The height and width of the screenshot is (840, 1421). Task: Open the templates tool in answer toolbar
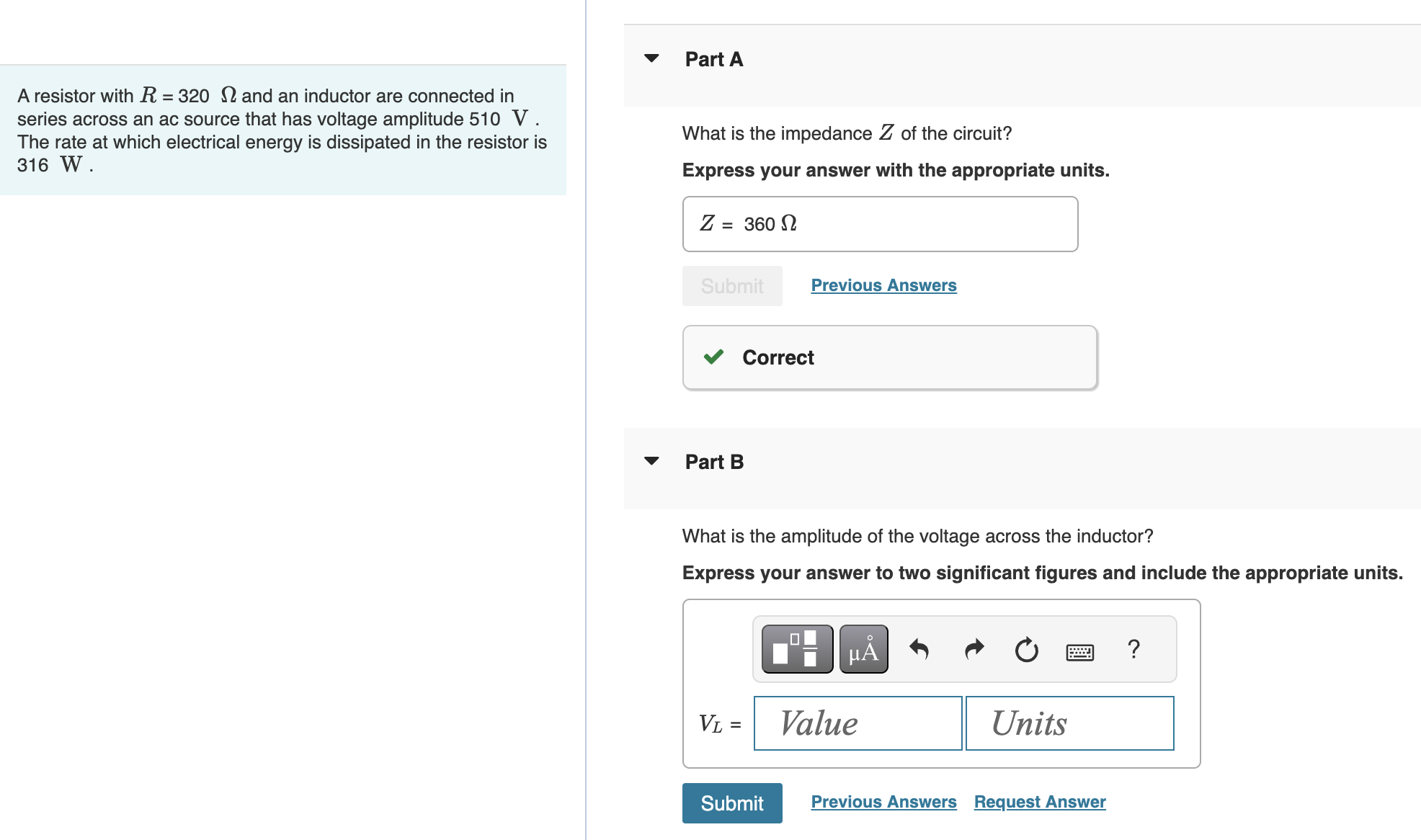(x=796, y=649)
